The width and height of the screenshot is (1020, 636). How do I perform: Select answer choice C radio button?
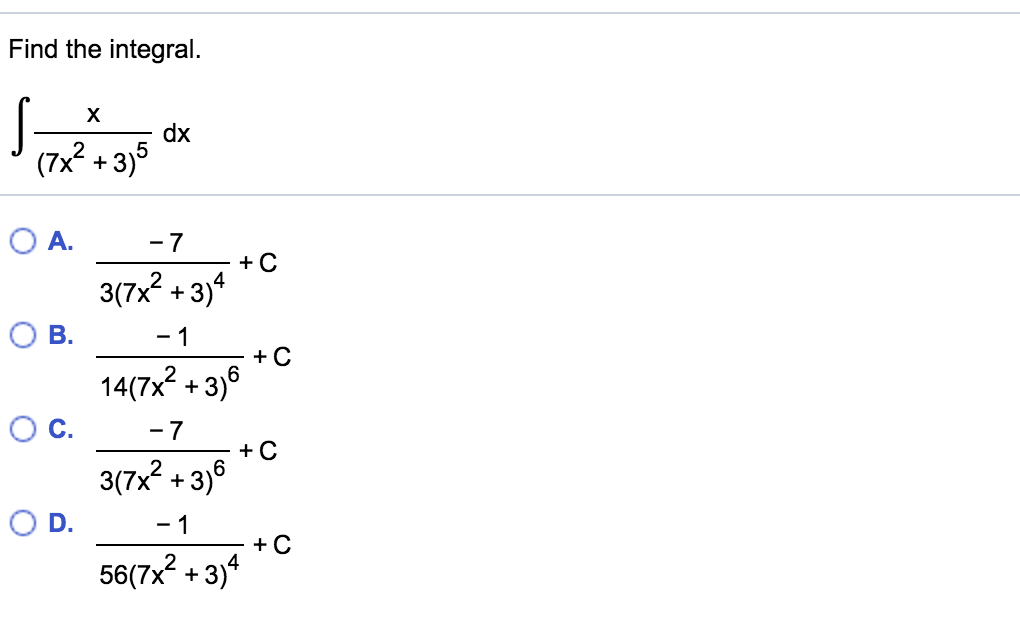22,429
